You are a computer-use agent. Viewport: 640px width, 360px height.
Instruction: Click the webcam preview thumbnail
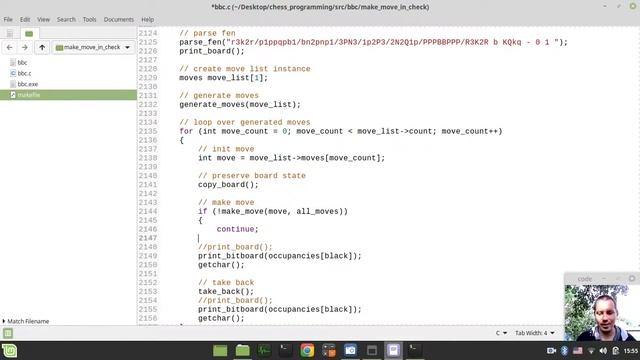602,312
